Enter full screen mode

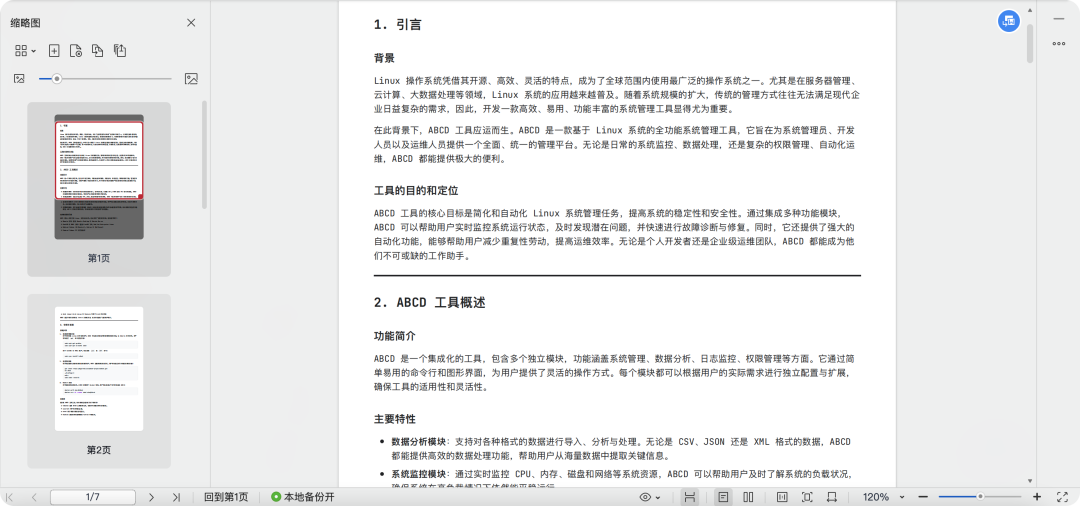point(1061,497)
